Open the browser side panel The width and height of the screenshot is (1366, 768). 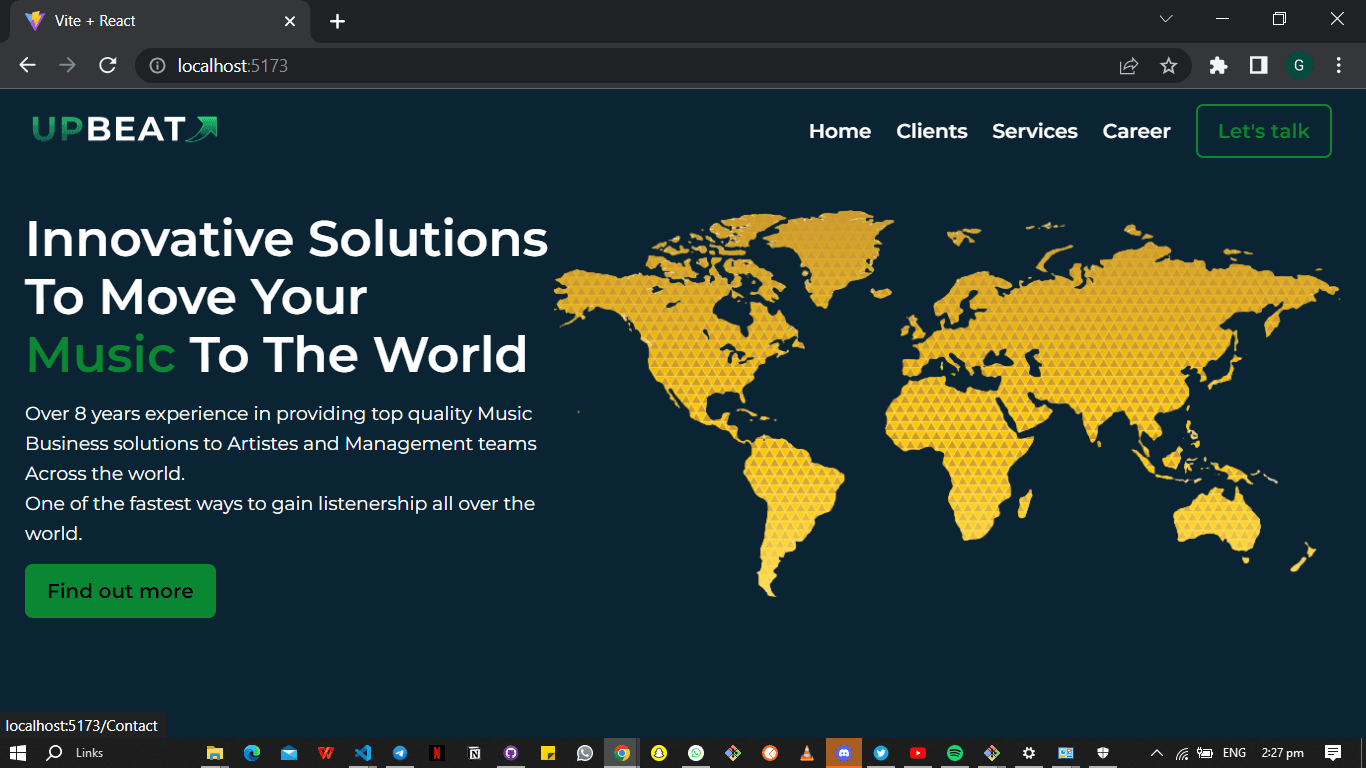pos(1259,65)
